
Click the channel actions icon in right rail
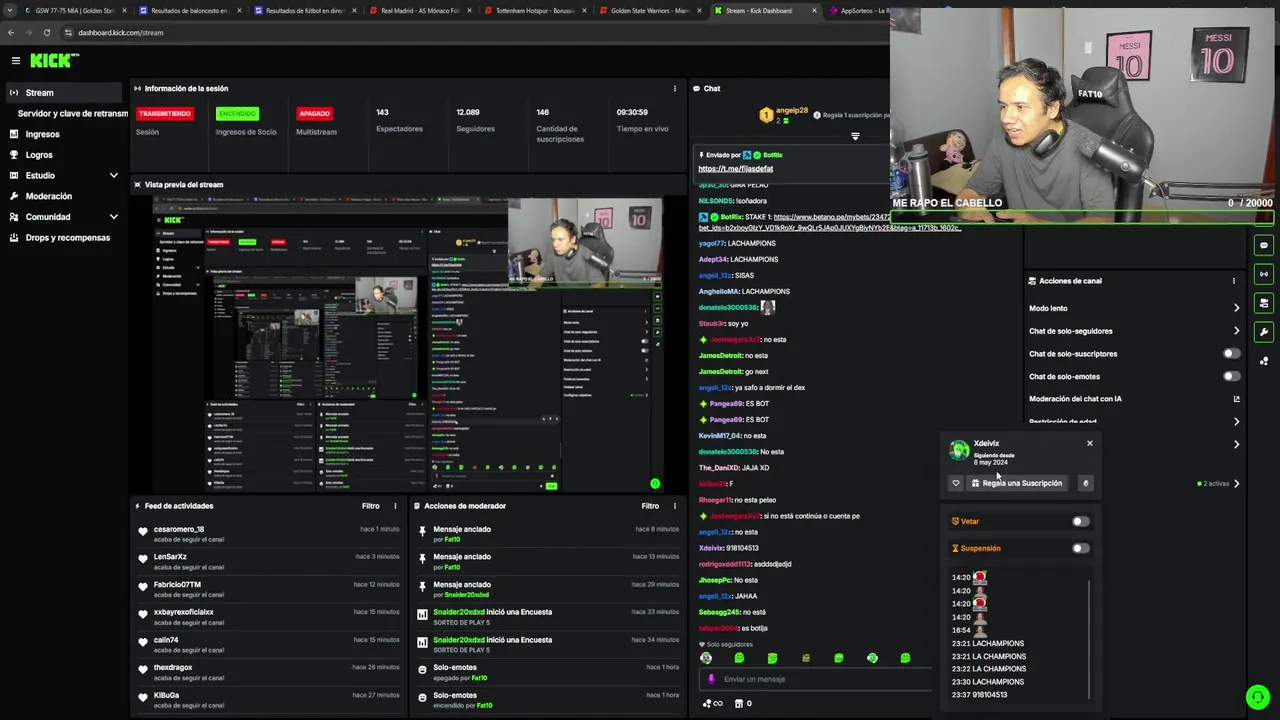point(1264,303)
